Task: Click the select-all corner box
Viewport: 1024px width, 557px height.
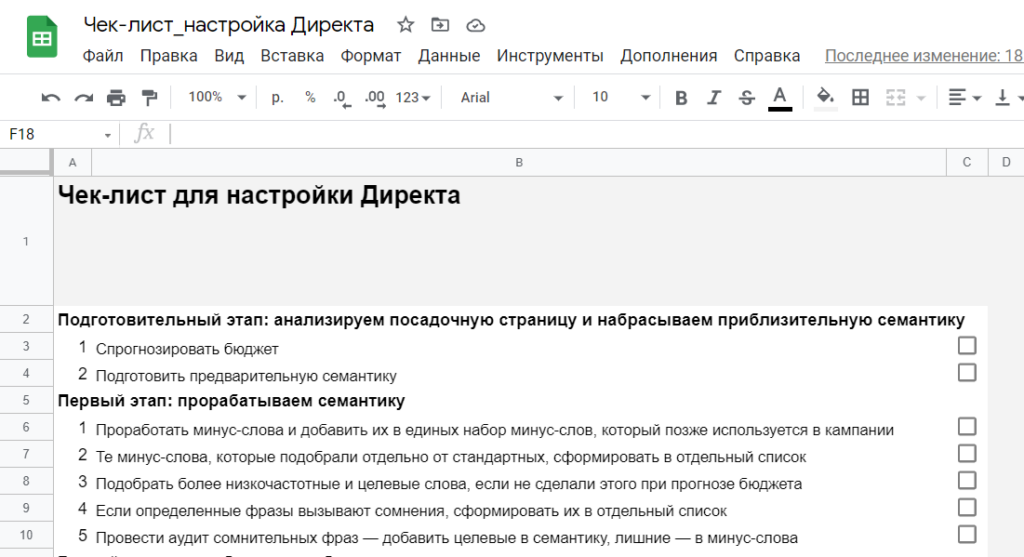Action: coord(25,163)
